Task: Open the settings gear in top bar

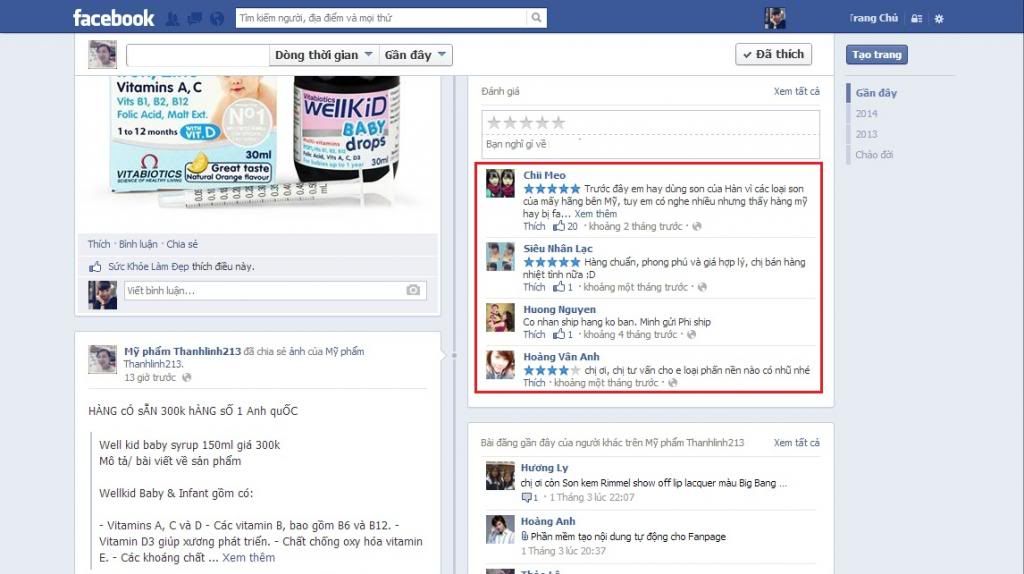Action: (x=939, y=18)
